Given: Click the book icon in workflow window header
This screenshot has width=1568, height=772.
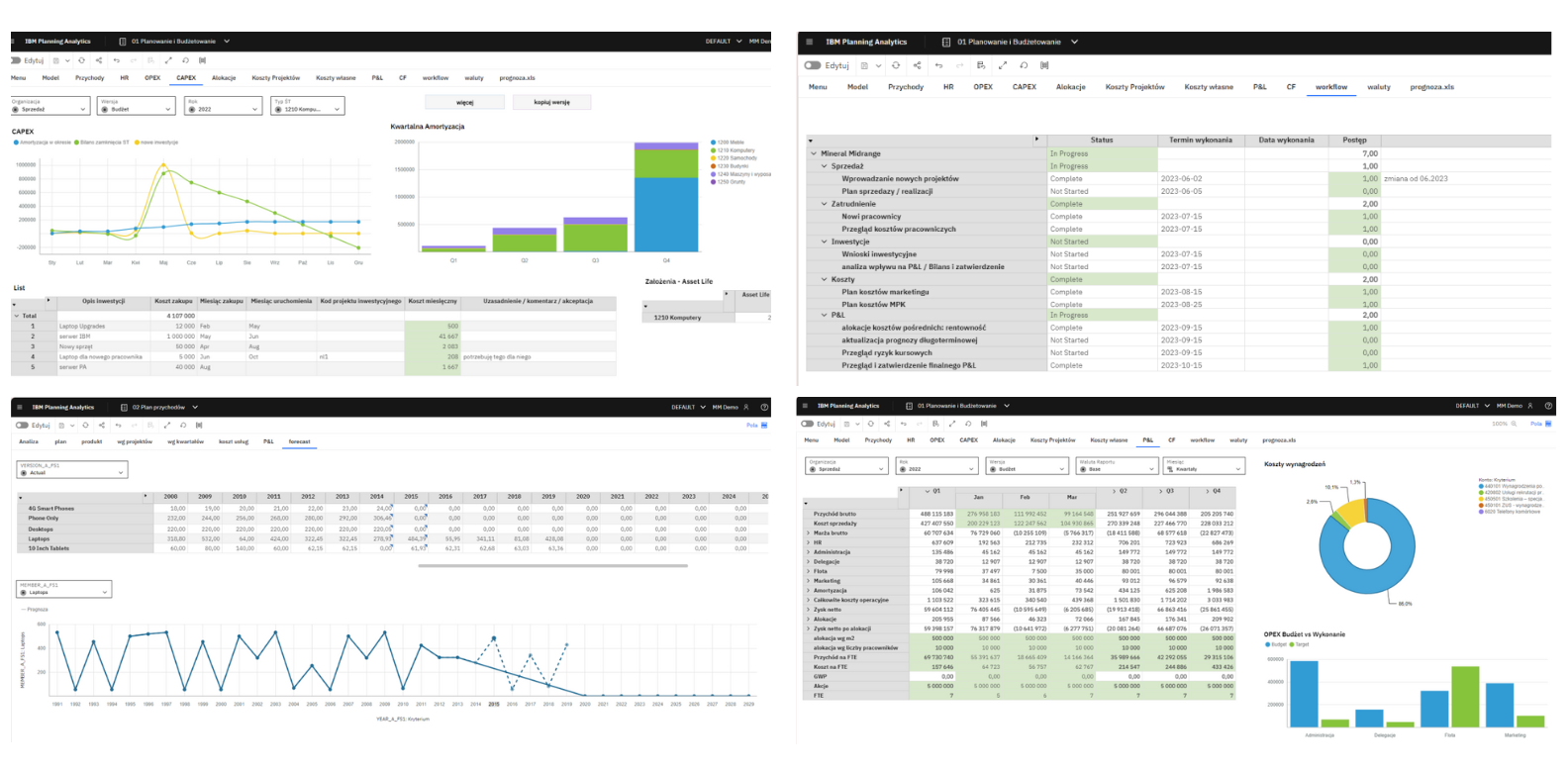Looking at the screenshot, I should (946, 42).
